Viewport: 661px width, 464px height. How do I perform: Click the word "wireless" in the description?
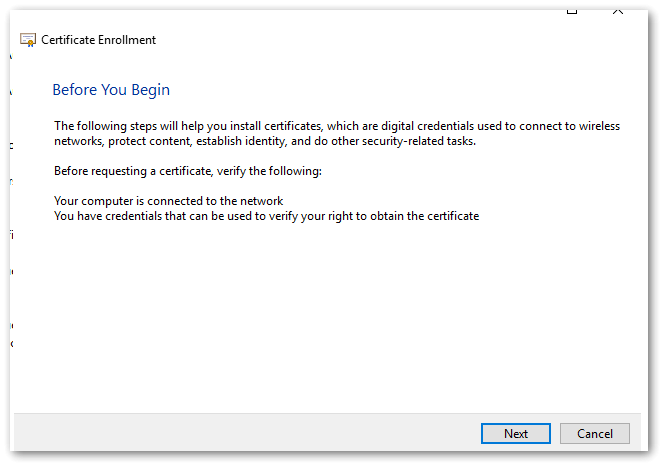click(x=598, y=126)
